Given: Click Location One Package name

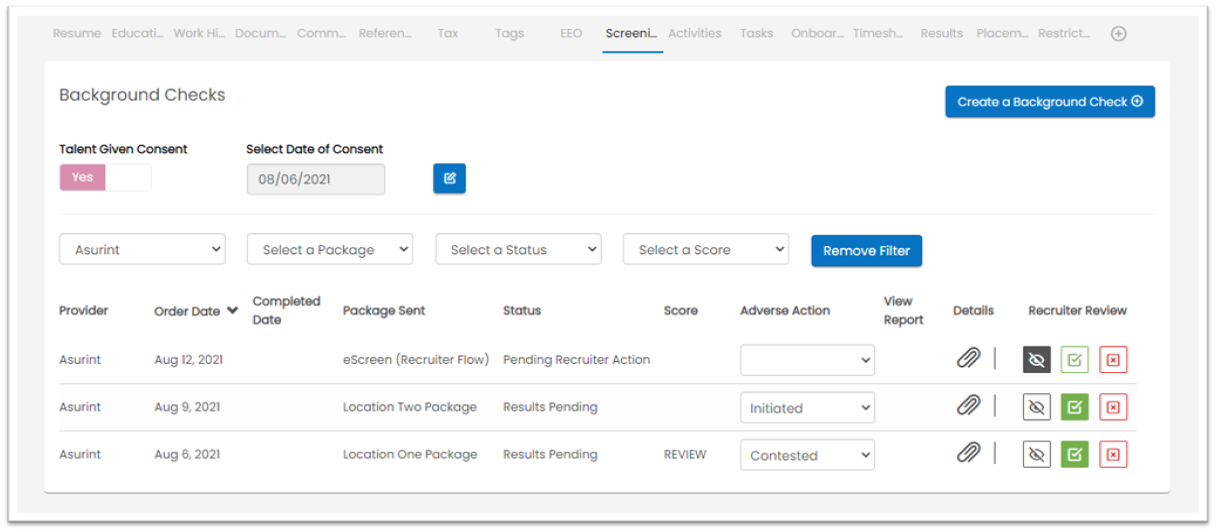Looking at the screenshot, I should click(410, 454).
